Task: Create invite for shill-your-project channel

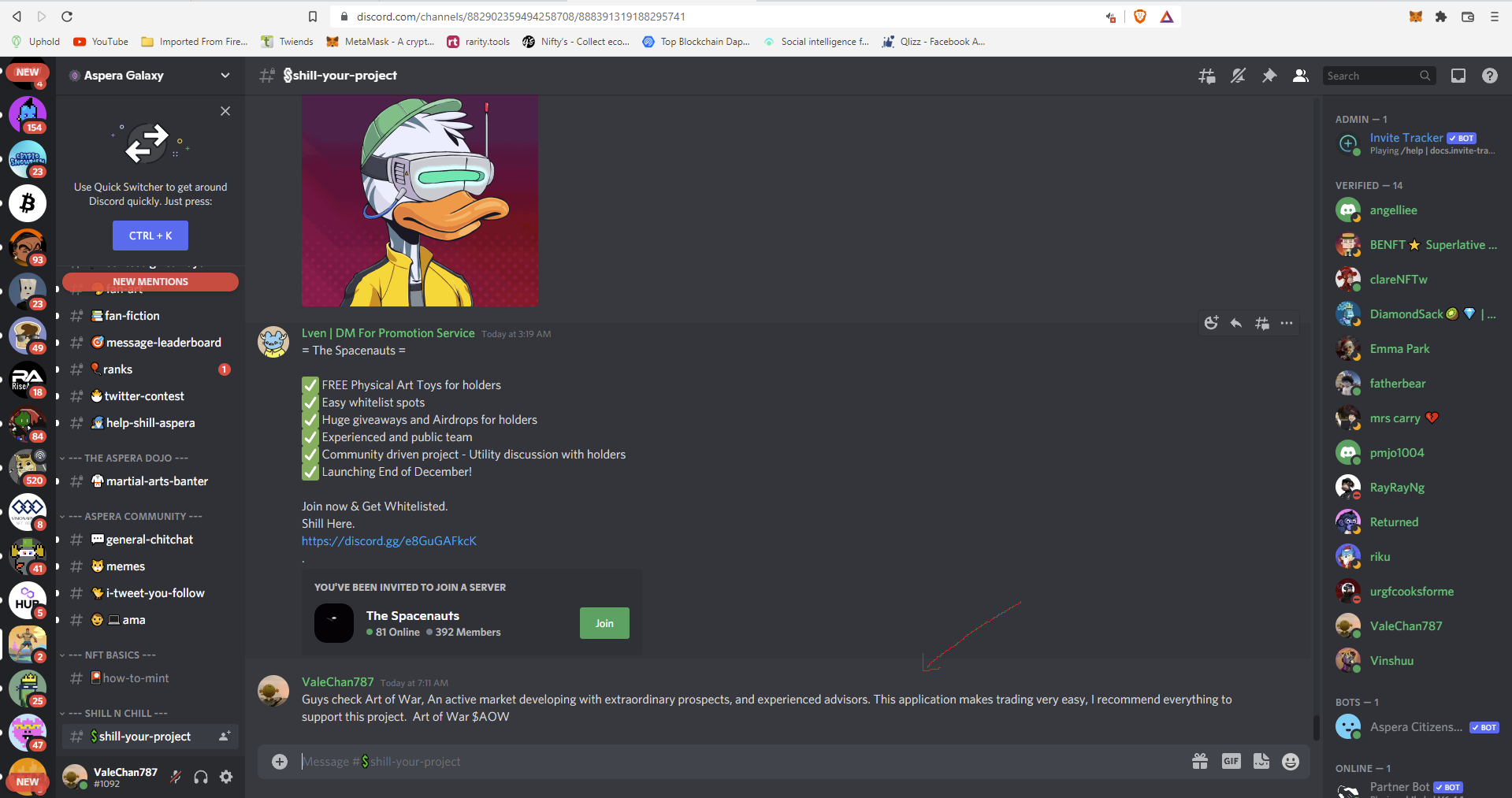Action: click(225, 737)
